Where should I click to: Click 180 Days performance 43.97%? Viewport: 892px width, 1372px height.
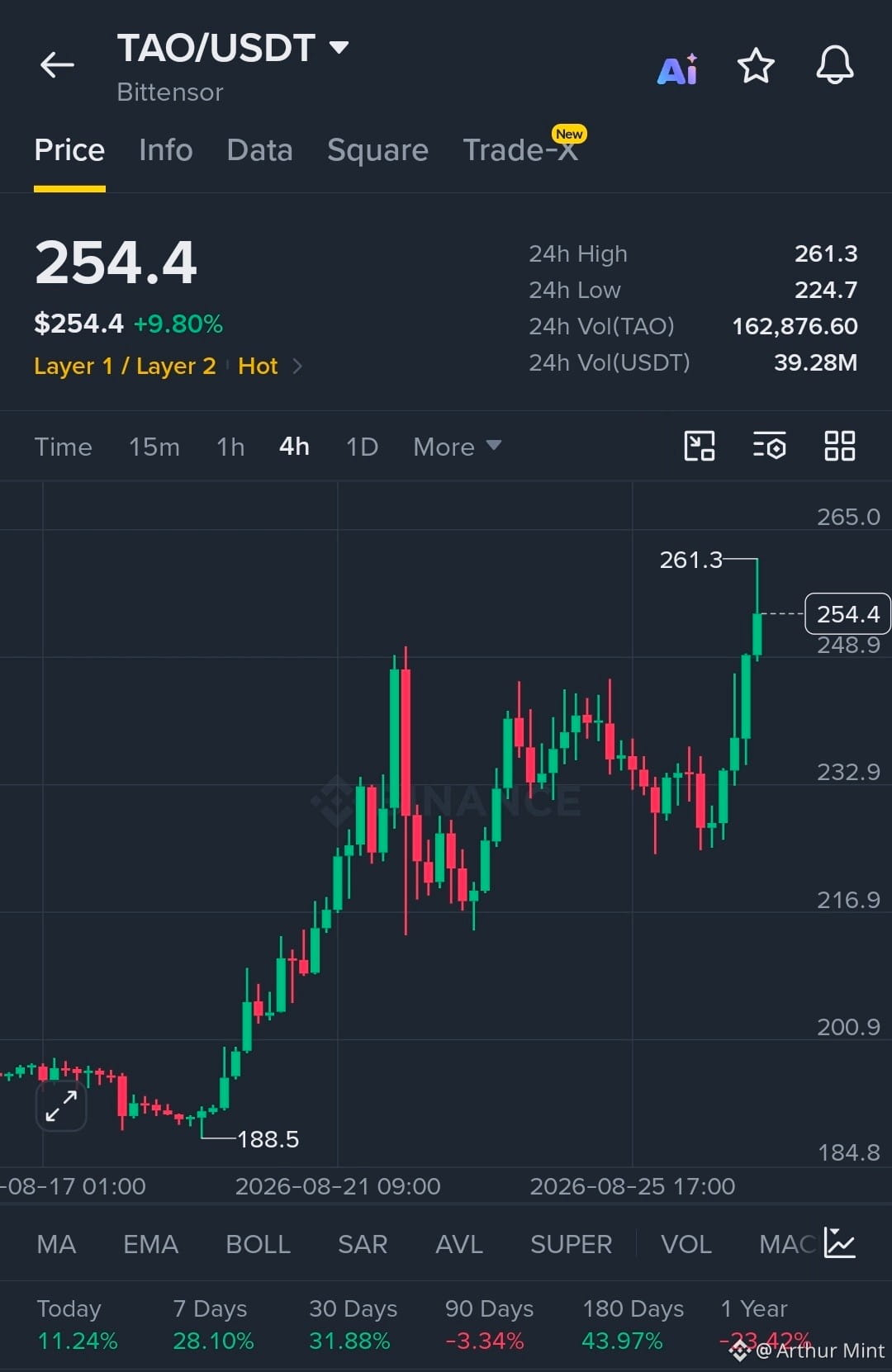[622, 1341]
